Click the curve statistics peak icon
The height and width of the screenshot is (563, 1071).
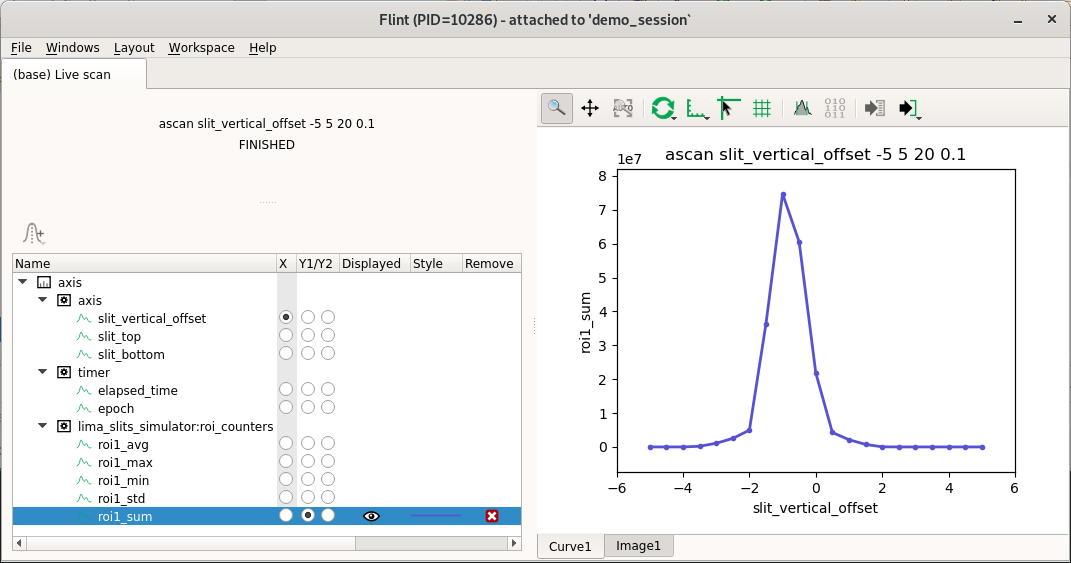803,108
